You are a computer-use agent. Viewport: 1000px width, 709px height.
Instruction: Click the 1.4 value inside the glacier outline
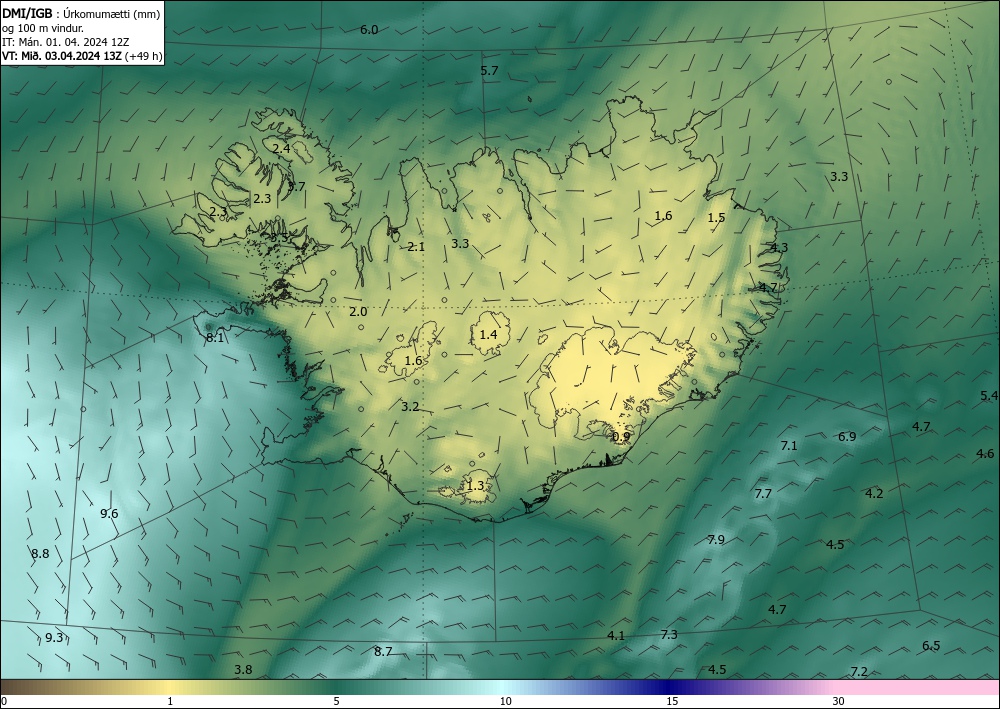point(488,334)
